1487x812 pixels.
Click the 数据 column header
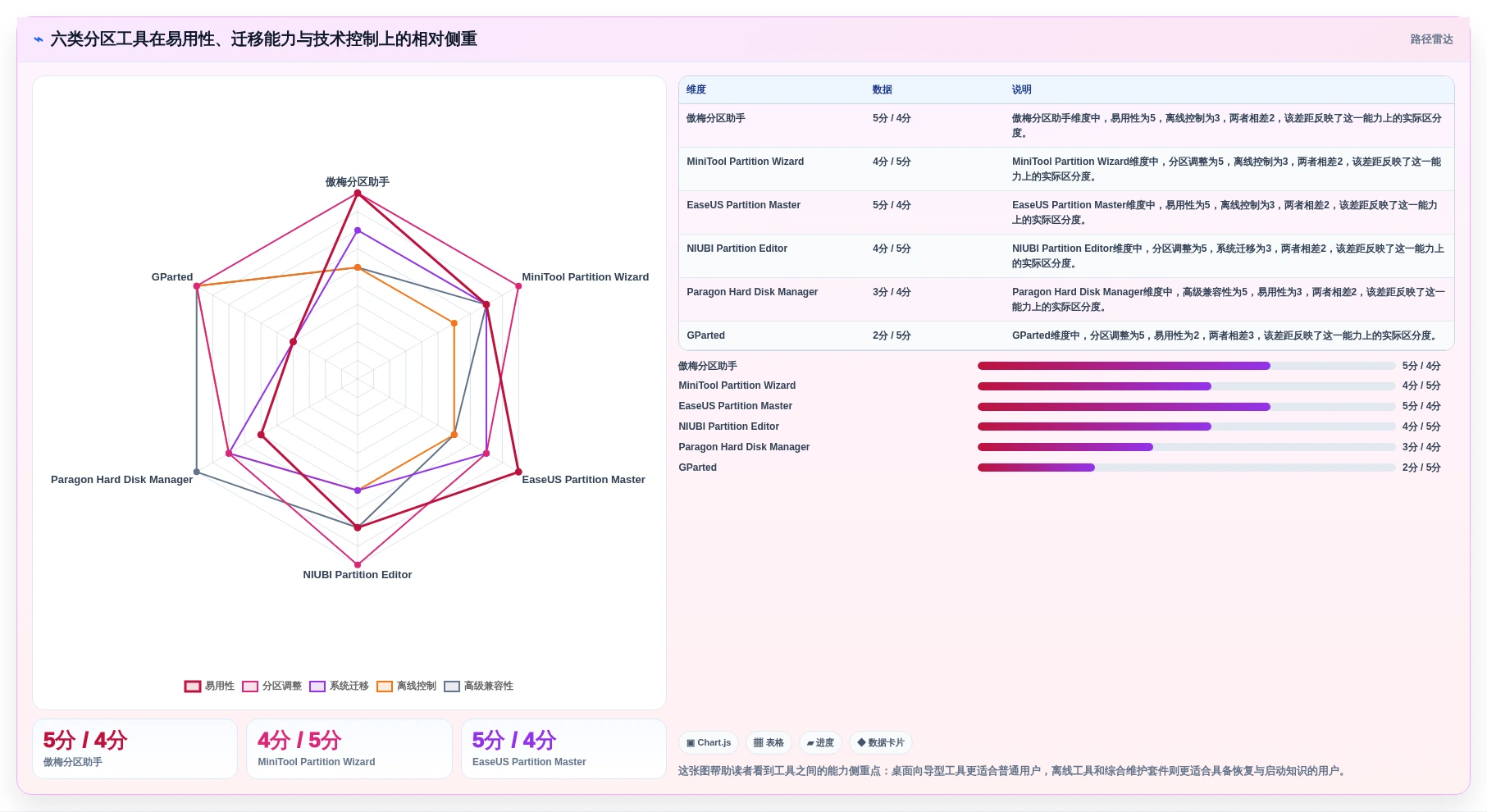tap(883, 89)
